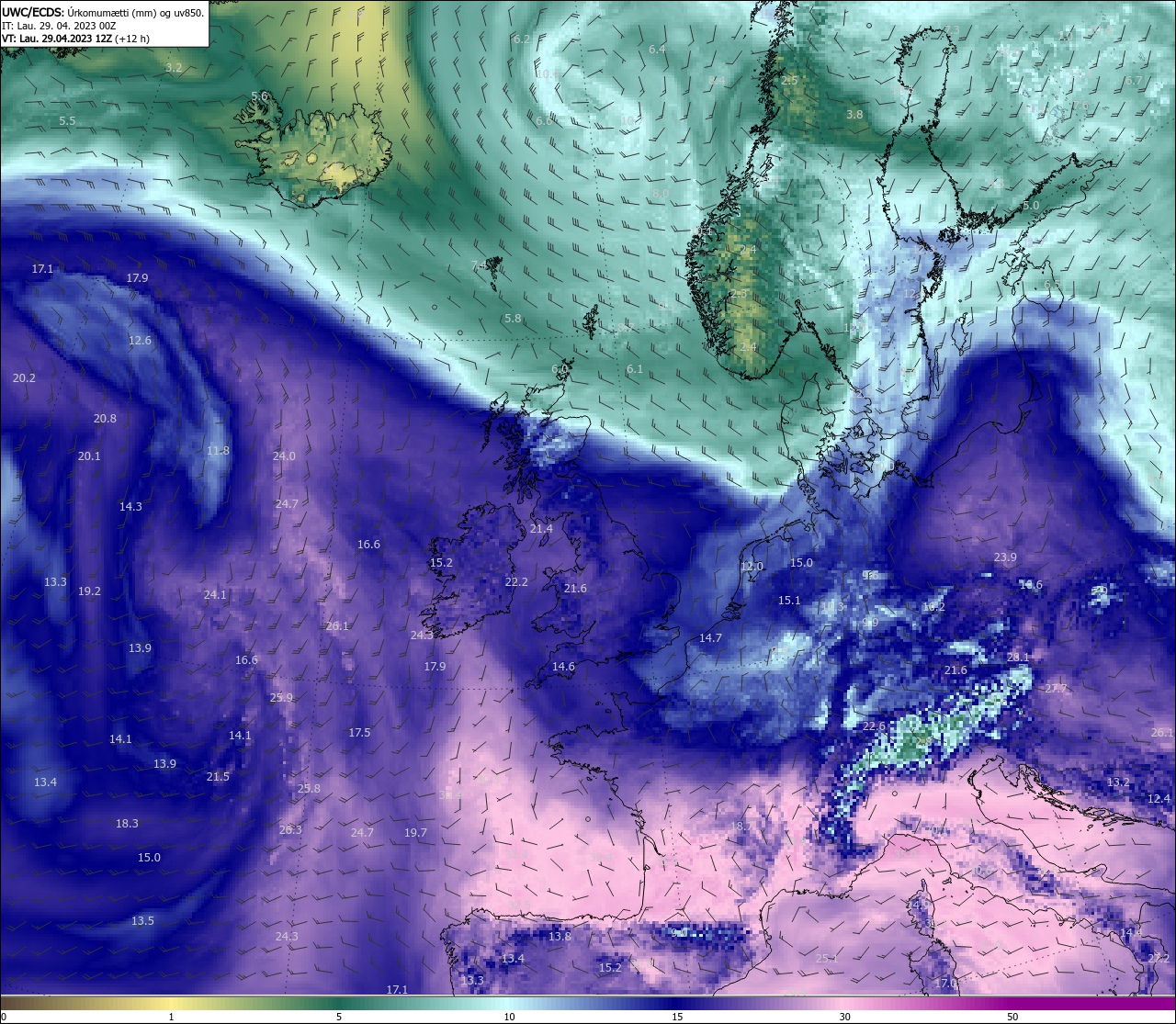The width and height of the screenshot is (1176, 1024).
Task: Click the 25.8 value in the Atlantic
Action: pyautogui.click(x=309, y=788)
